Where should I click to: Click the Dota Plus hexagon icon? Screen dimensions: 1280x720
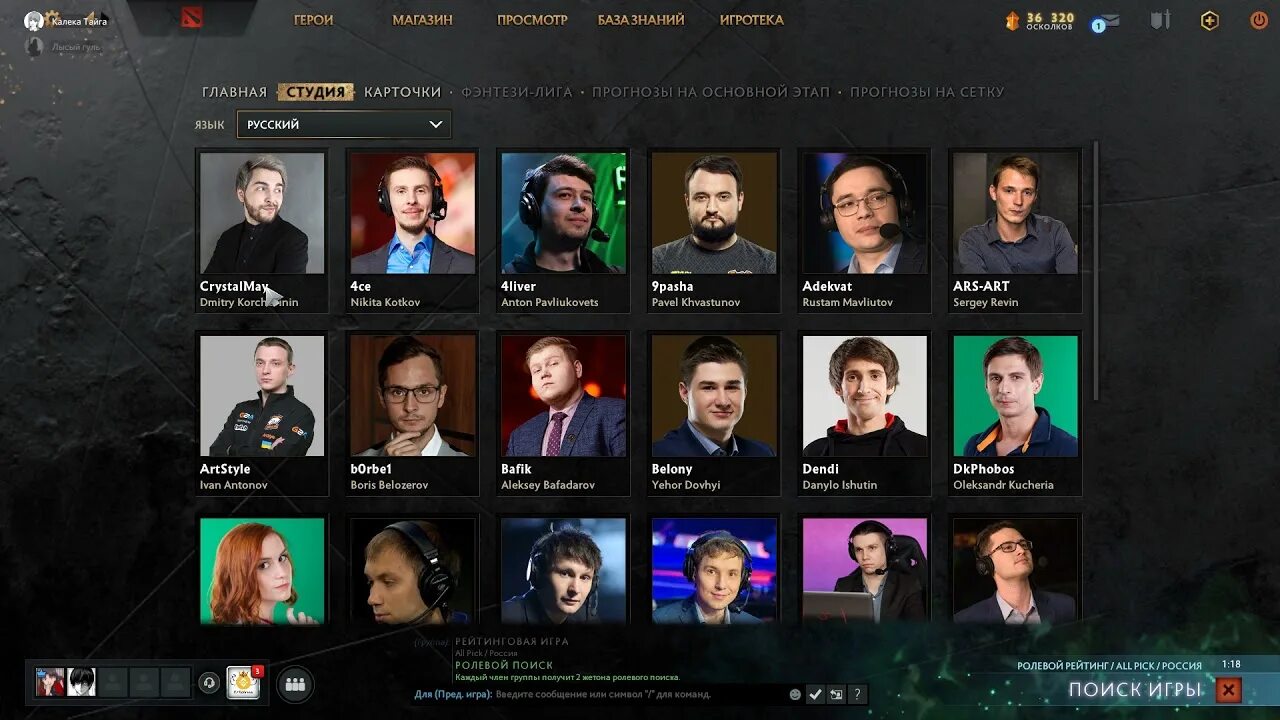(x=1210, y=20)
